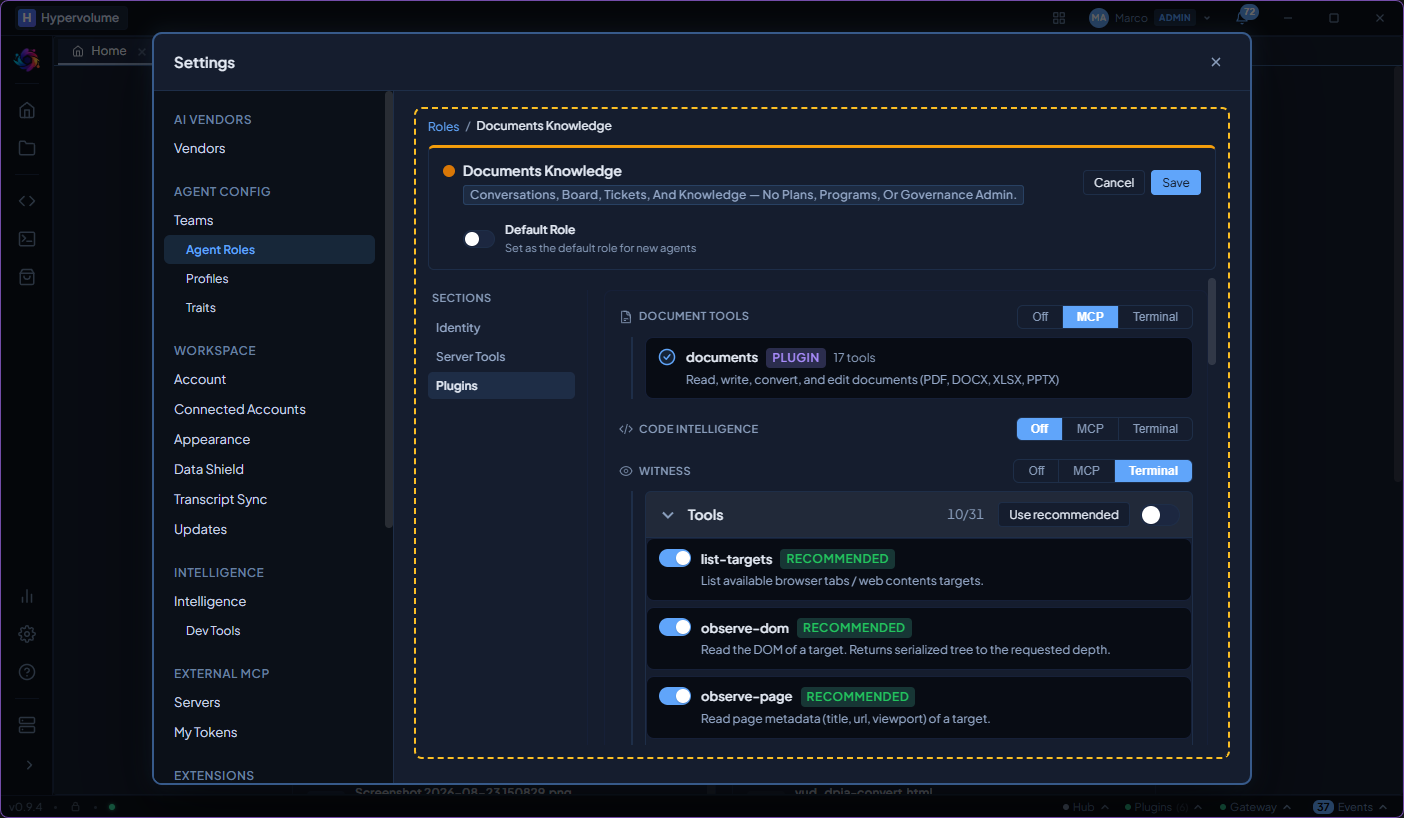The image size is (1404, 818).
Task: Close the Settings dialog with the X icon
Action: tap(1216, 62)
